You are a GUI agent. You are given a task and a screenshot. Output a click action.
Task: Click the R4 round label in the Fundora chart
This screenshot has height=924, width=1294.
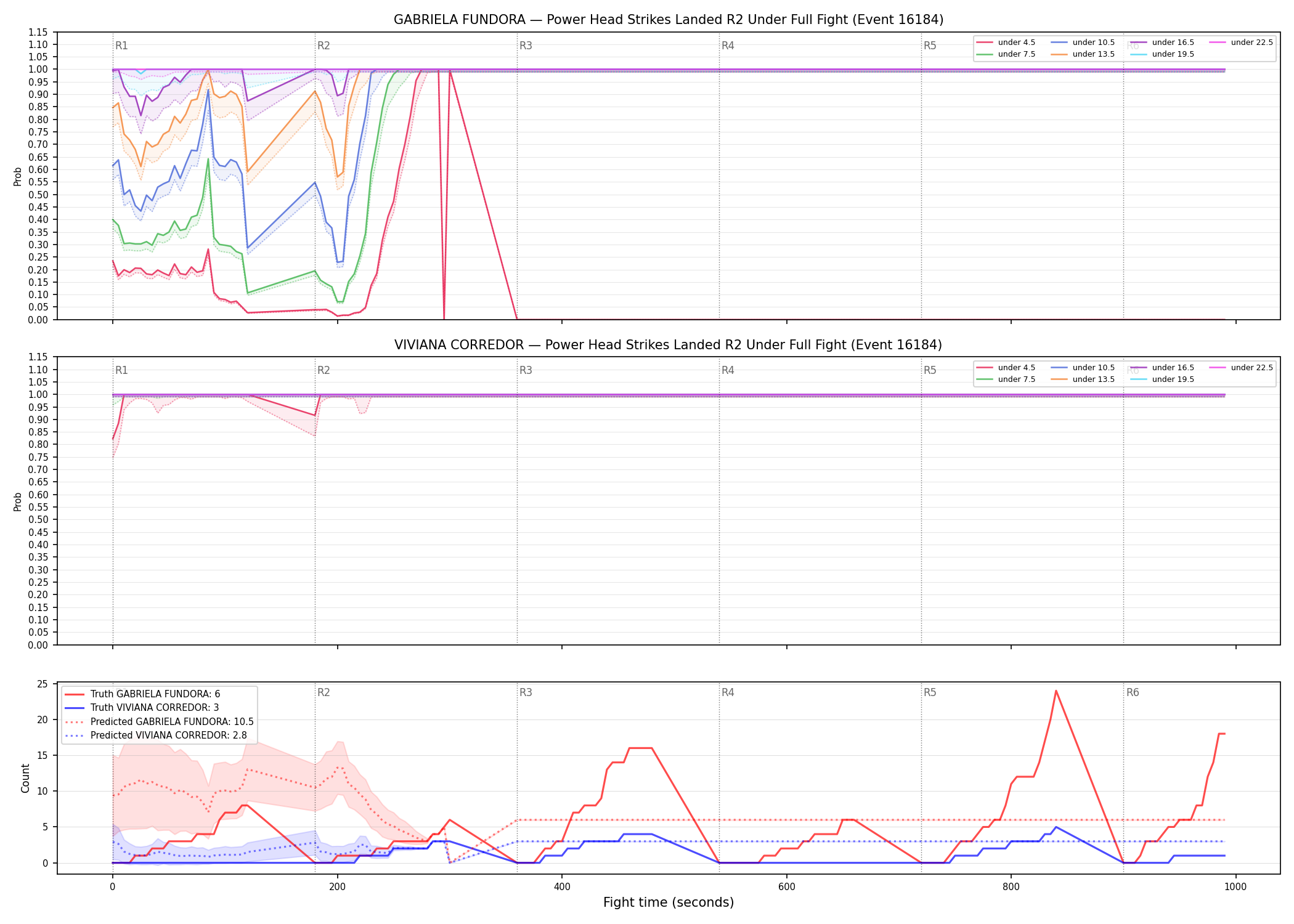point(728,46)
